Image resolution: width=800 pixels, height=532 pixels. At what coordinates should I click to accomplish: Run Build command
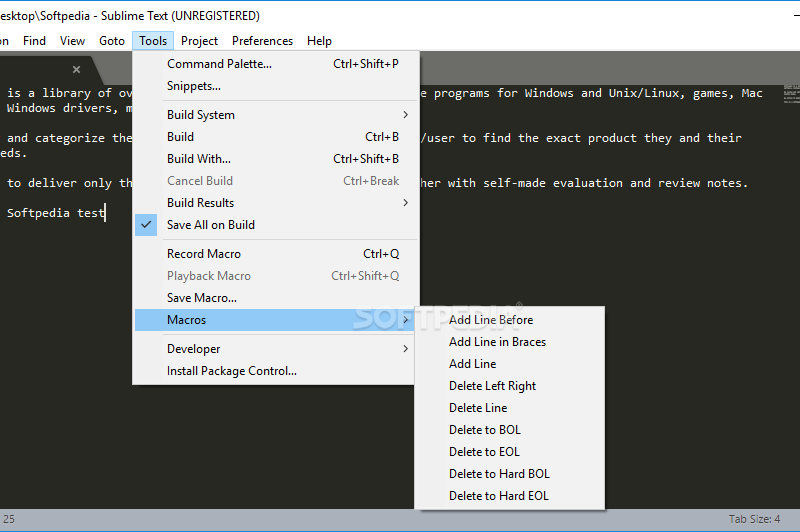tap(276, 137)
